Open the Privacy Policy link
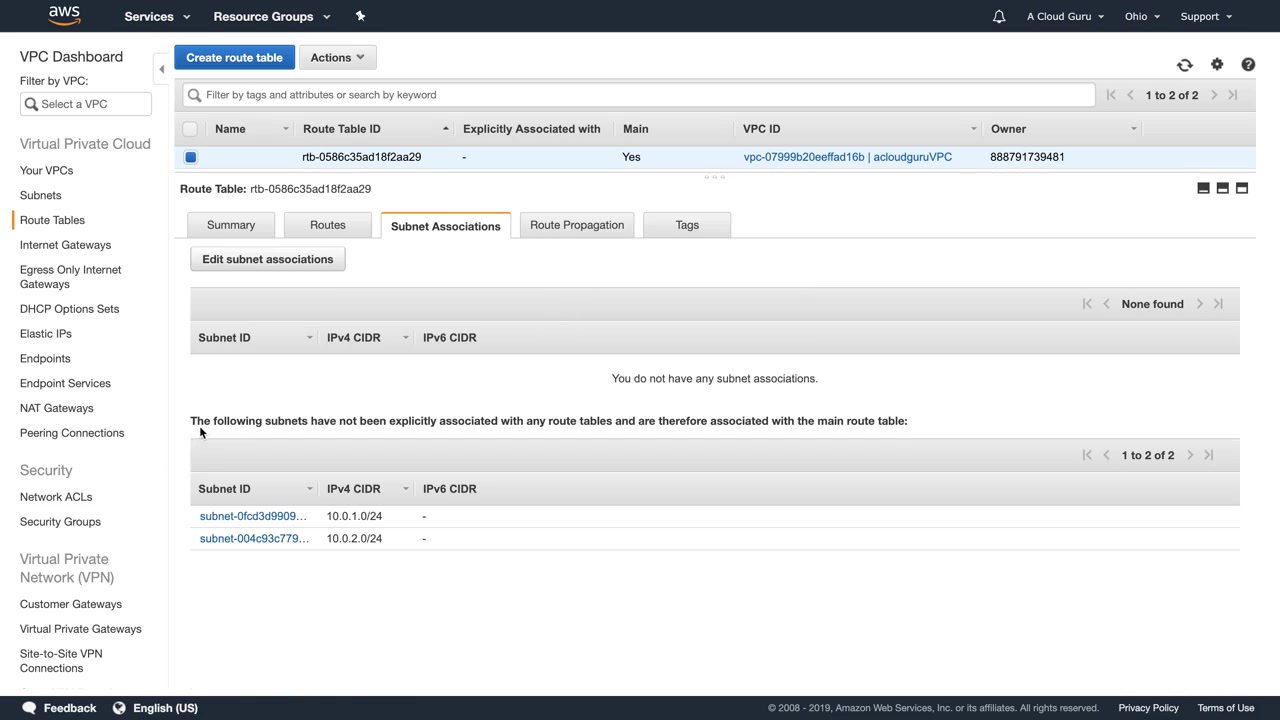 (x=1148, y=708)
